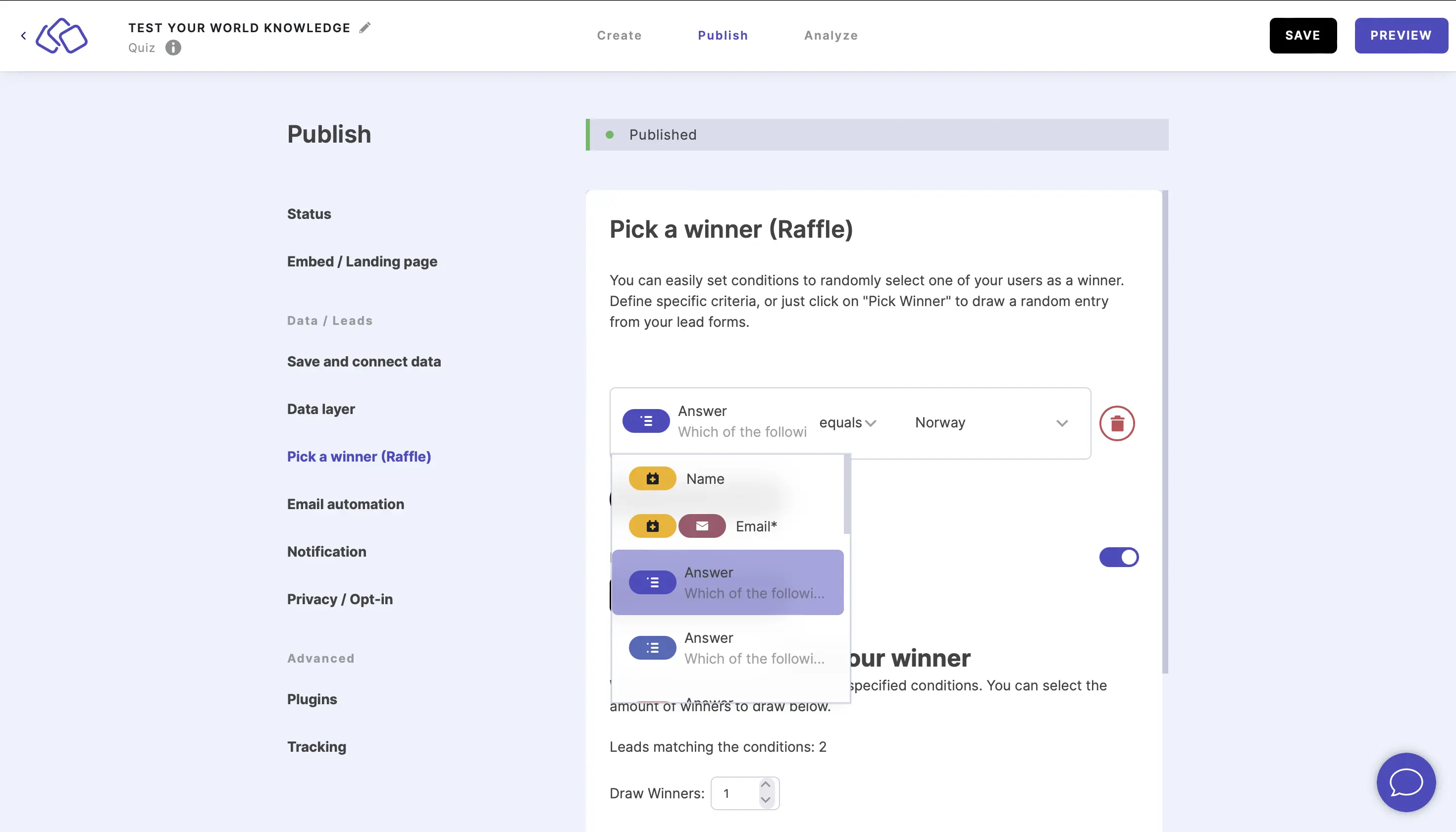Image resolution: width=1456 pixels, height=832 pixels.
Task: Click the edit pencil icon next to title
Action: click(366, 27)
